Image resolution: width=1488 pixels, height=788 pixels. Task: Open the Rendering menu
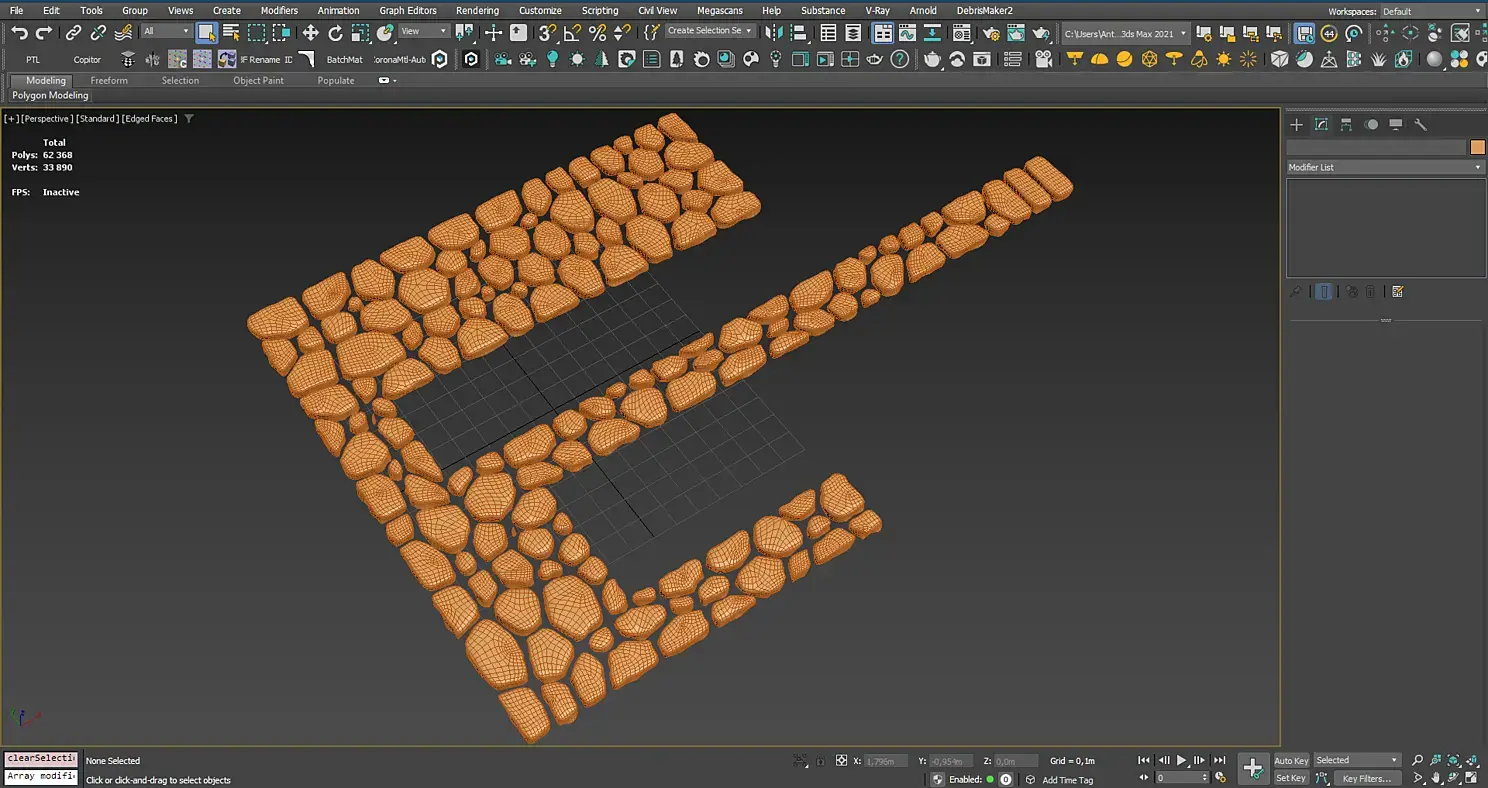(477, 11)
